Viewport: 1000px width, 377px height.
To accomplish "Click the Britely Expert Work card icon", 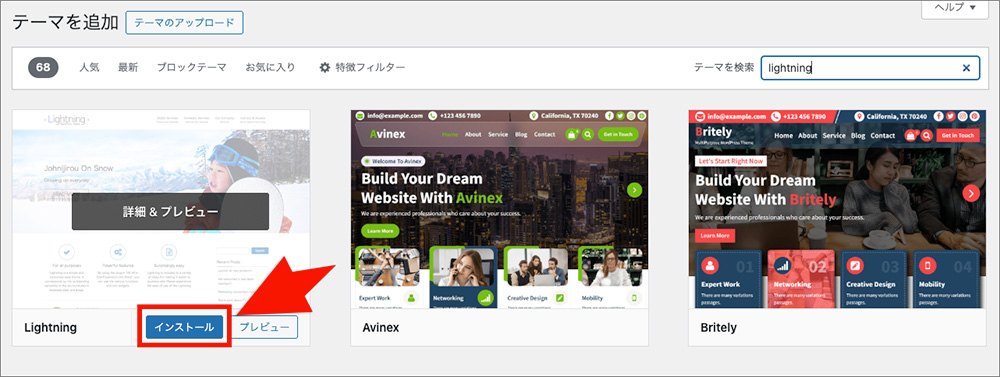I will [709, 265].
